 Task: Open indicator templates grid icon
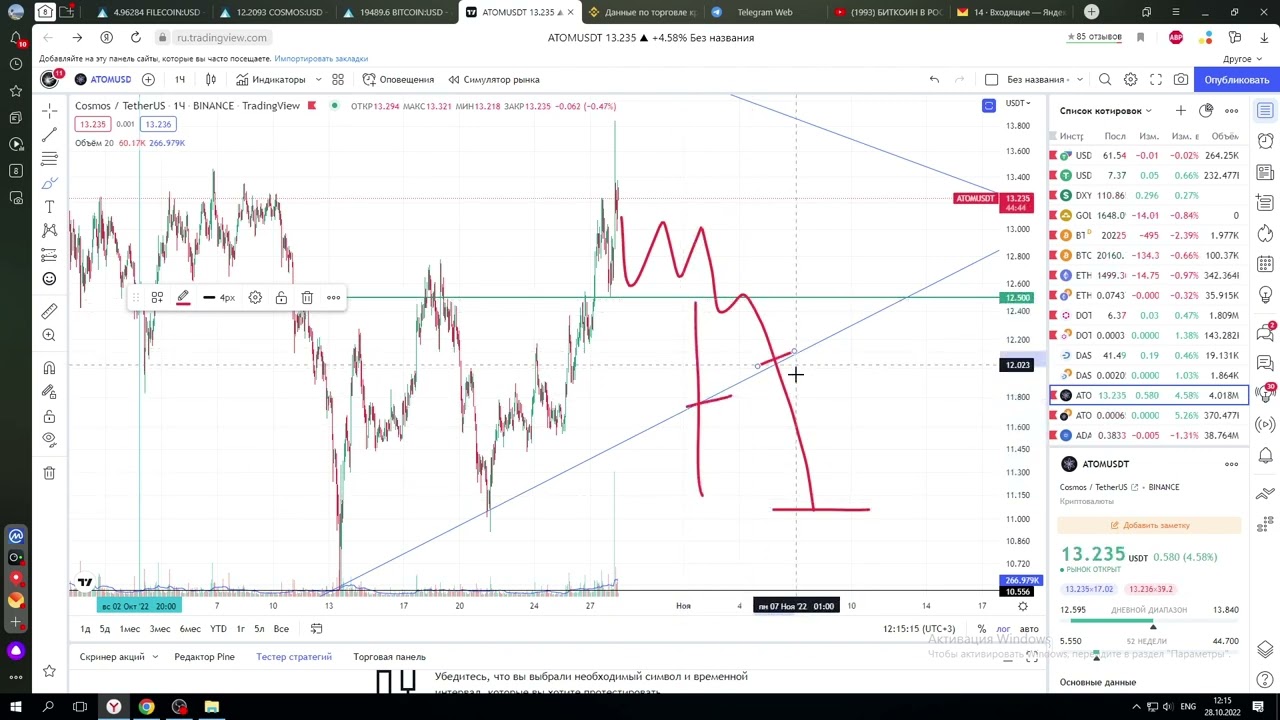click(x=338, y=79)
